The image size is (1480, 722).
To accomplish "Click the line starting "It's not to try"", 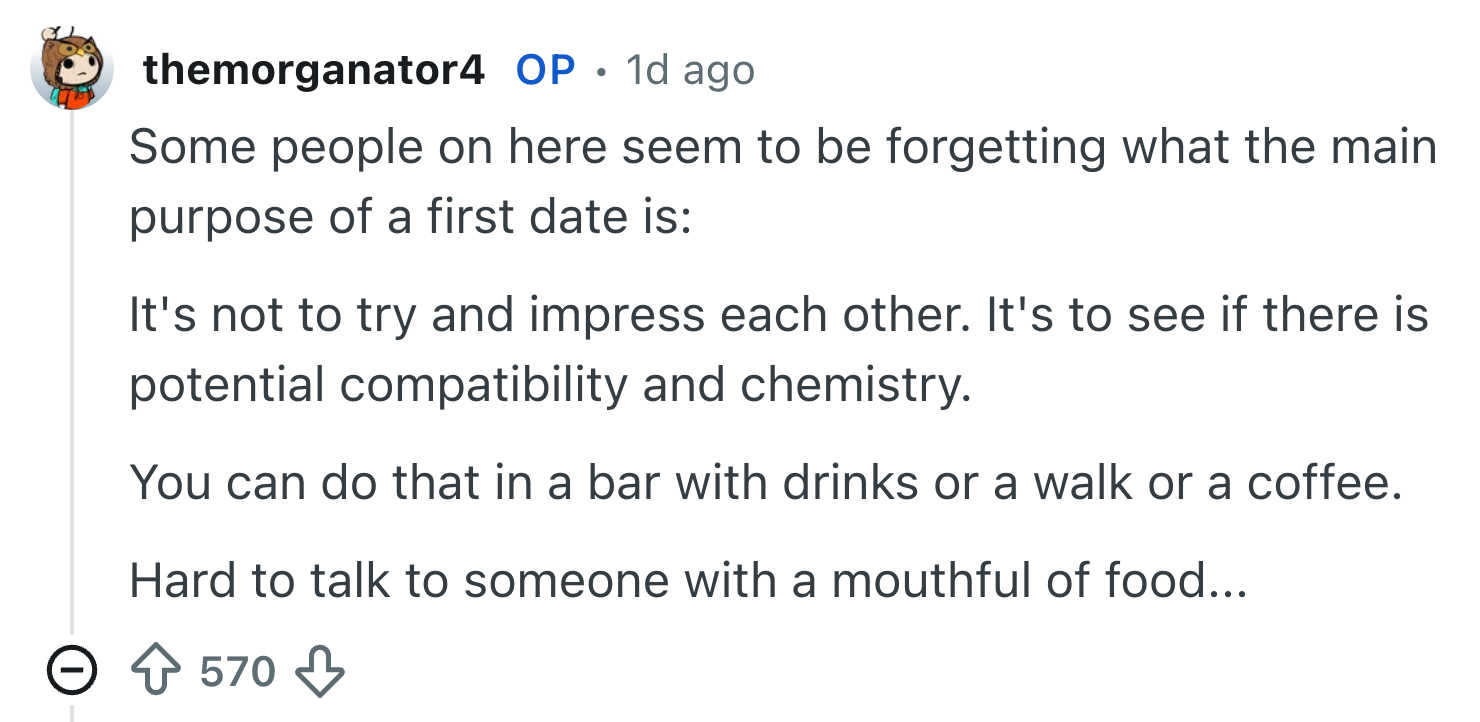I will click(x=778, y=316).
